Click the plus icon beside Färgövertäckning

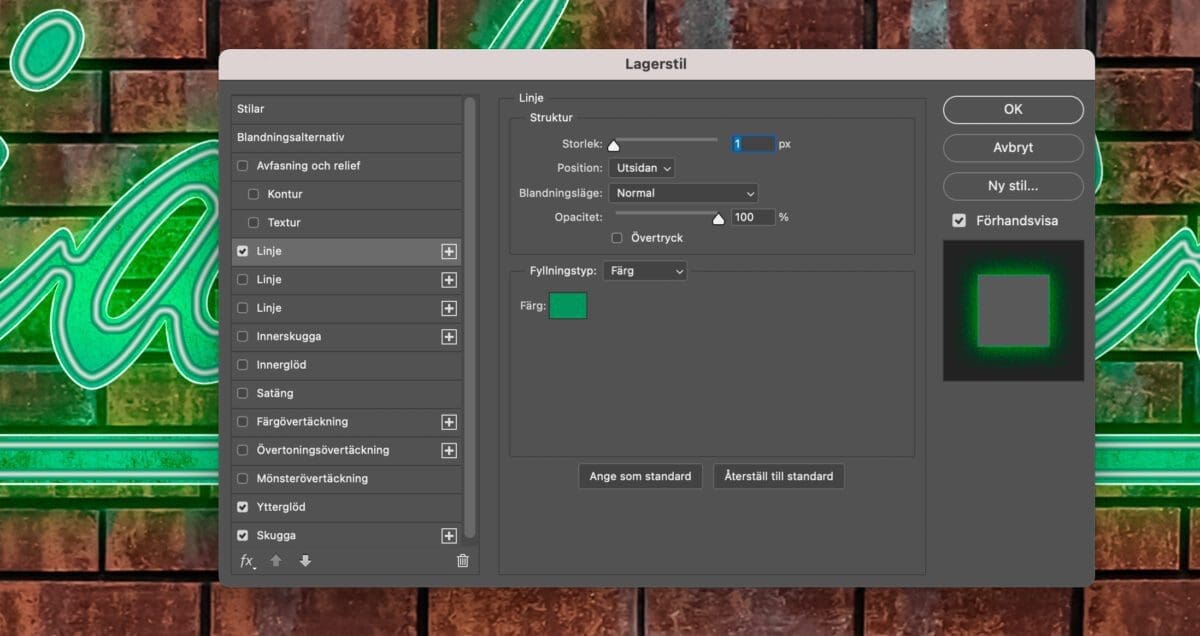click(449, 422)
